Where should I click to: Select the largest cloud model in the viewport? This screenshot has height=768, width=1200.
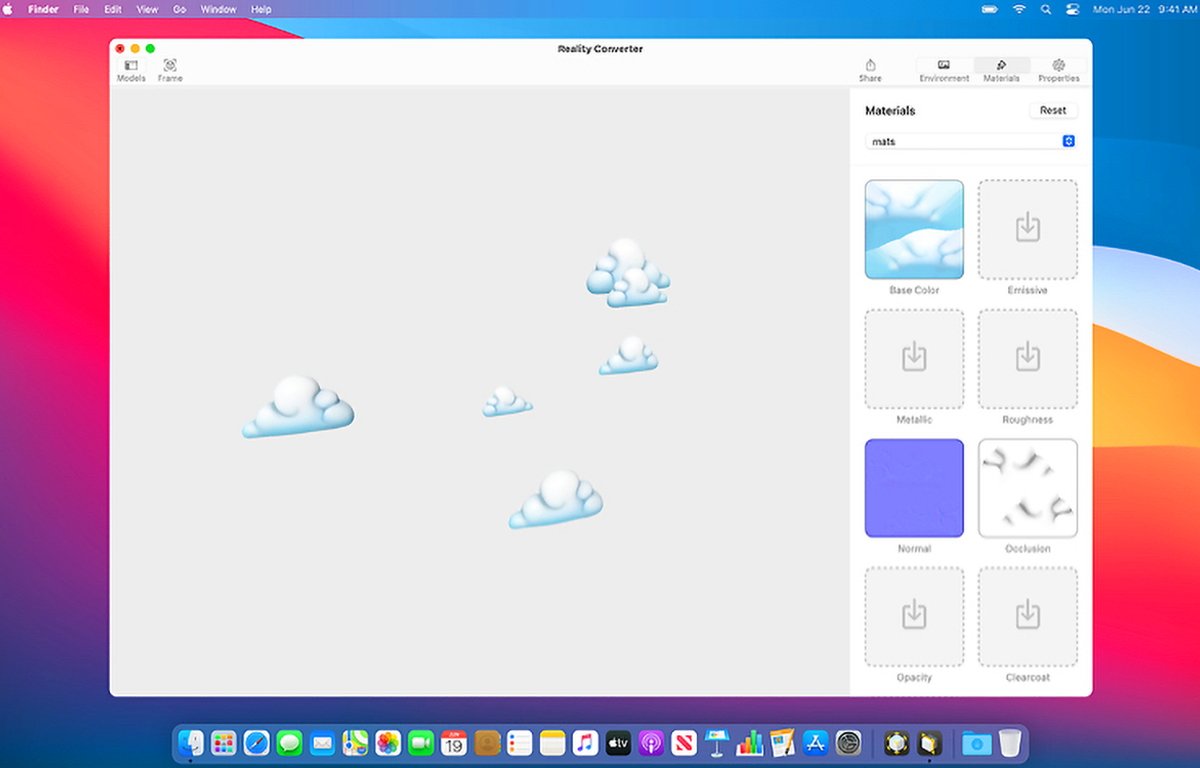click(x=298, y=407)
